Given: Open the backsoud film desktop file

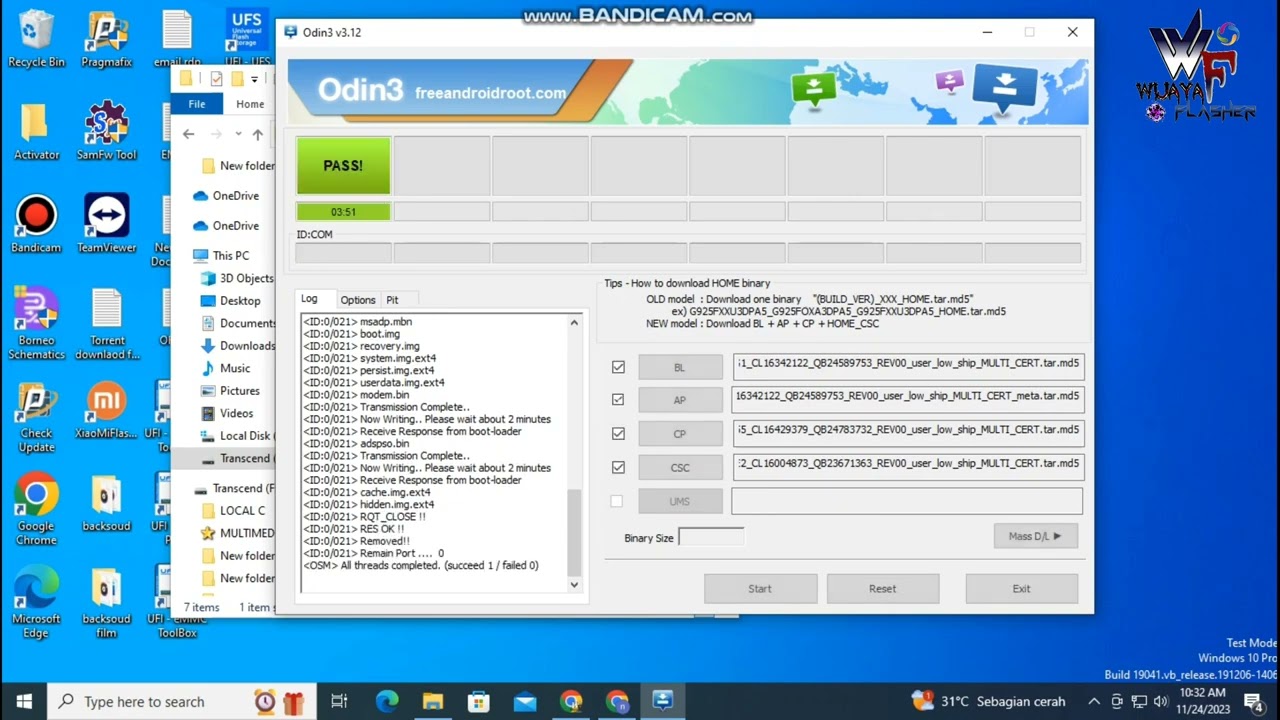Looking at the screenshot, I should click(x=106, y=602).
